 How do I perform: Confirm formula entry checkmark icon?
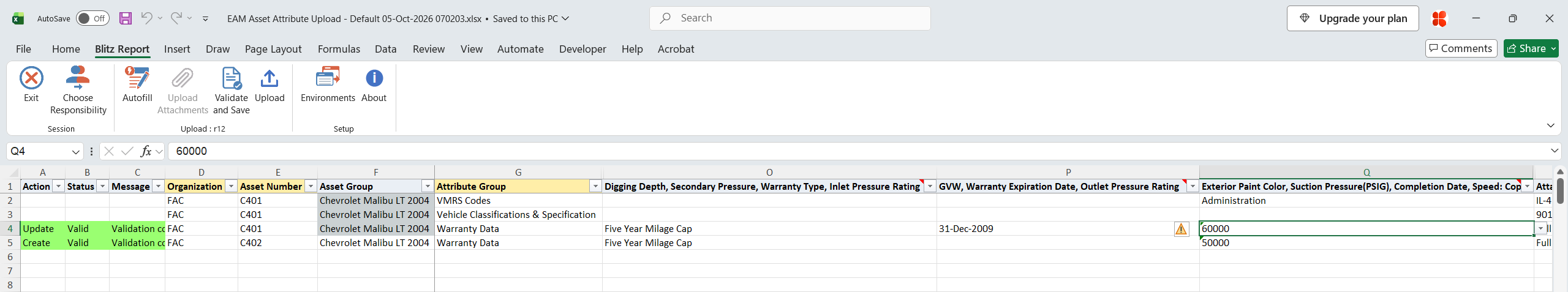[x=127, y=151]
